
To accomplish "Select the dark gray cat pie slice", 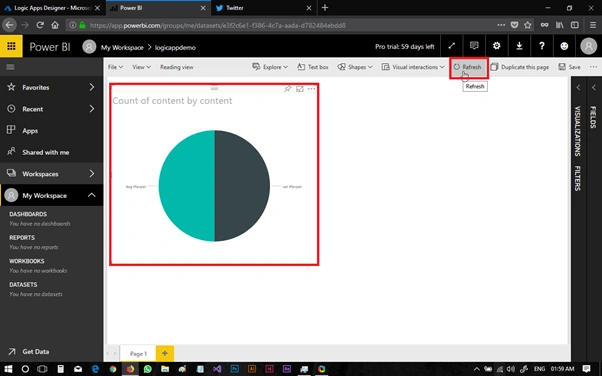I will (243, 186).
